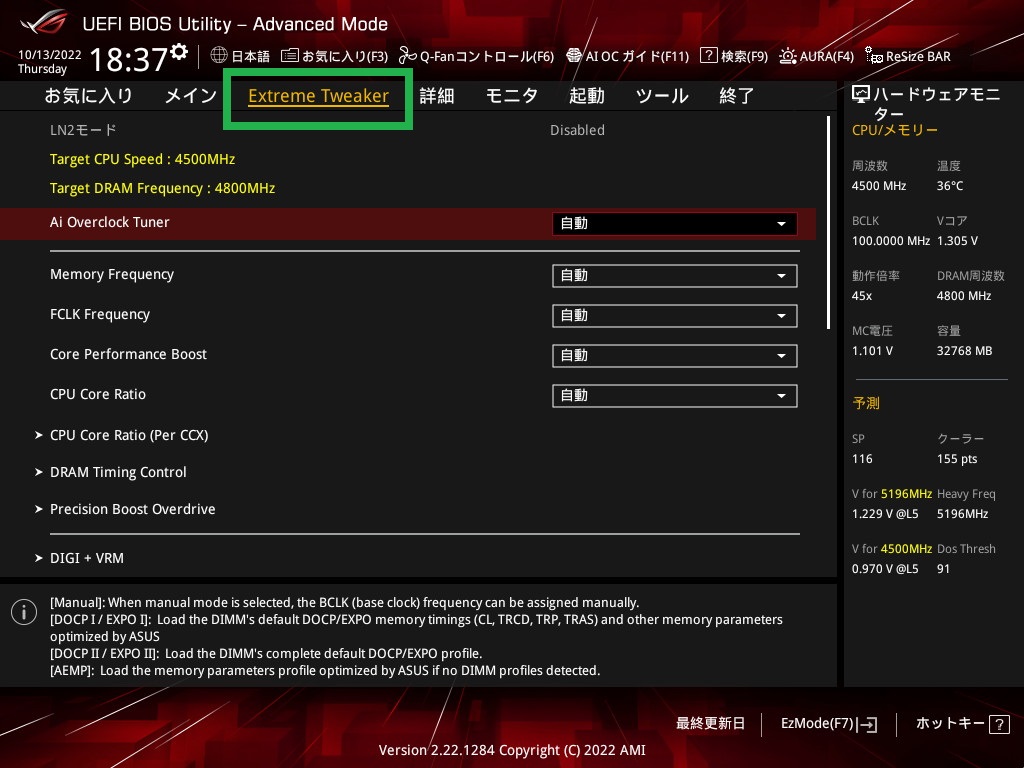
Task: Click the 1.305 V Vコア value
Action: 957,241
